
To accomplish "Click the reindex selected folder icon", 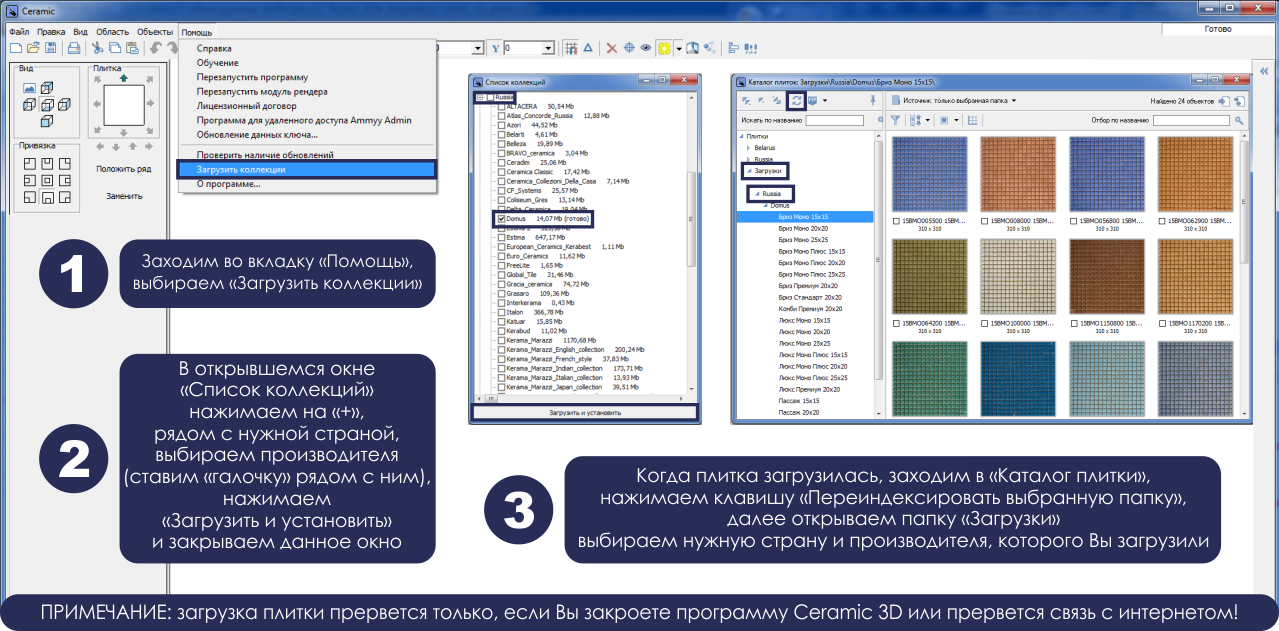I will click(796, 100).
